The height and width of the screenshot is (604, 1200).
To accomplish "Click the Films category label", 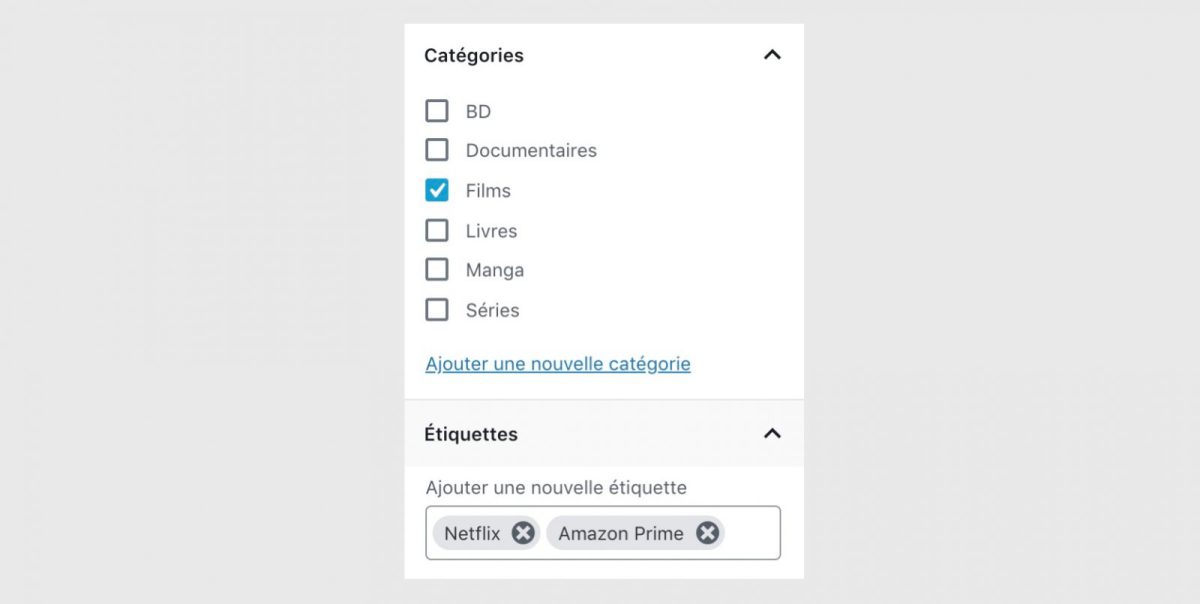I will tap(488, 190).
